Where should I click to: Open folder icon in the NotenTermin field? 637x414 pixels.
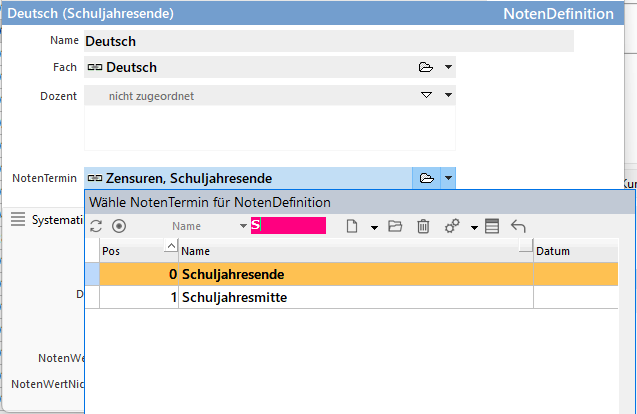pos(426,178)
